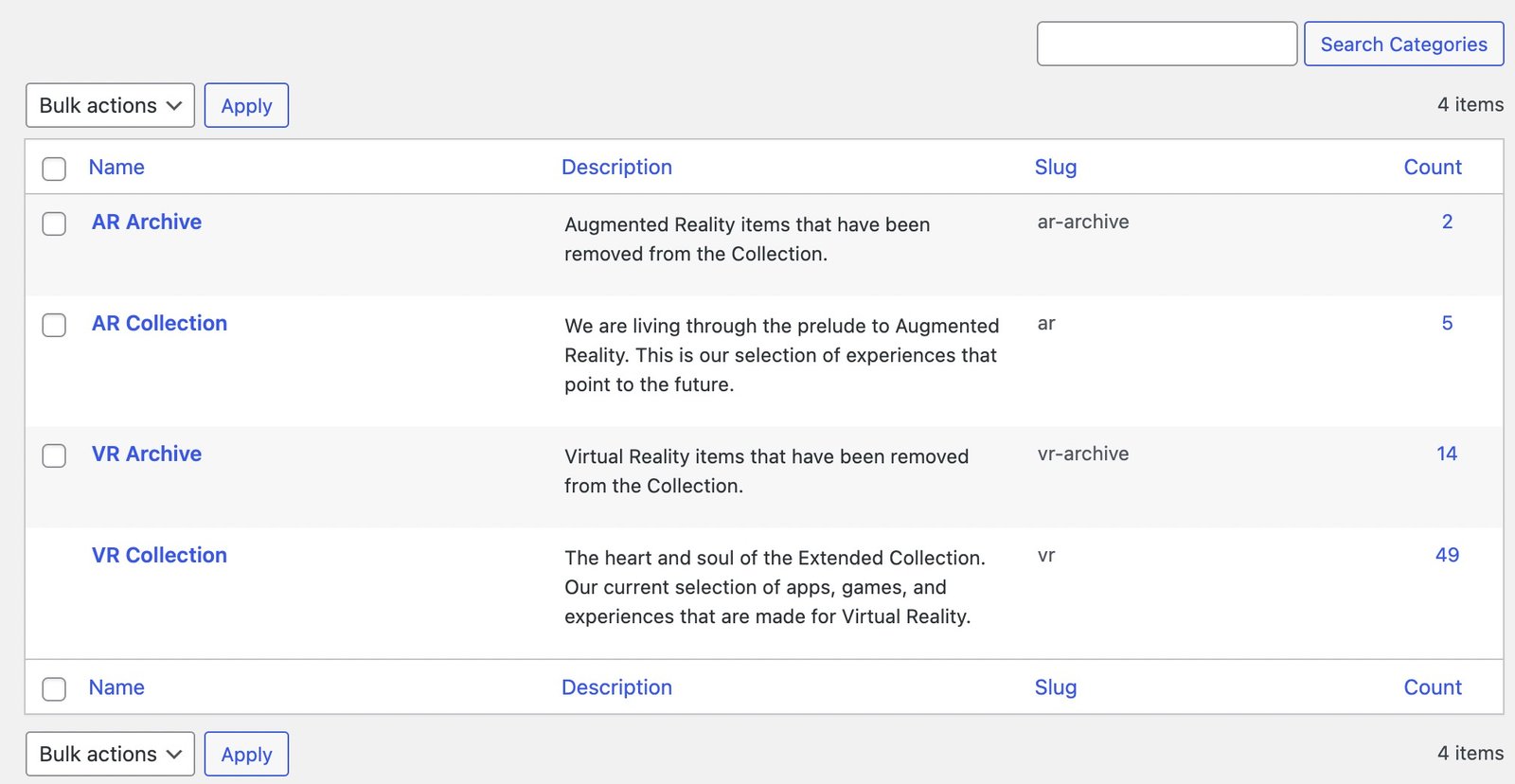Click the AR Collection description text
Screen dimensions: 1515x784
[x=781, y=355]
